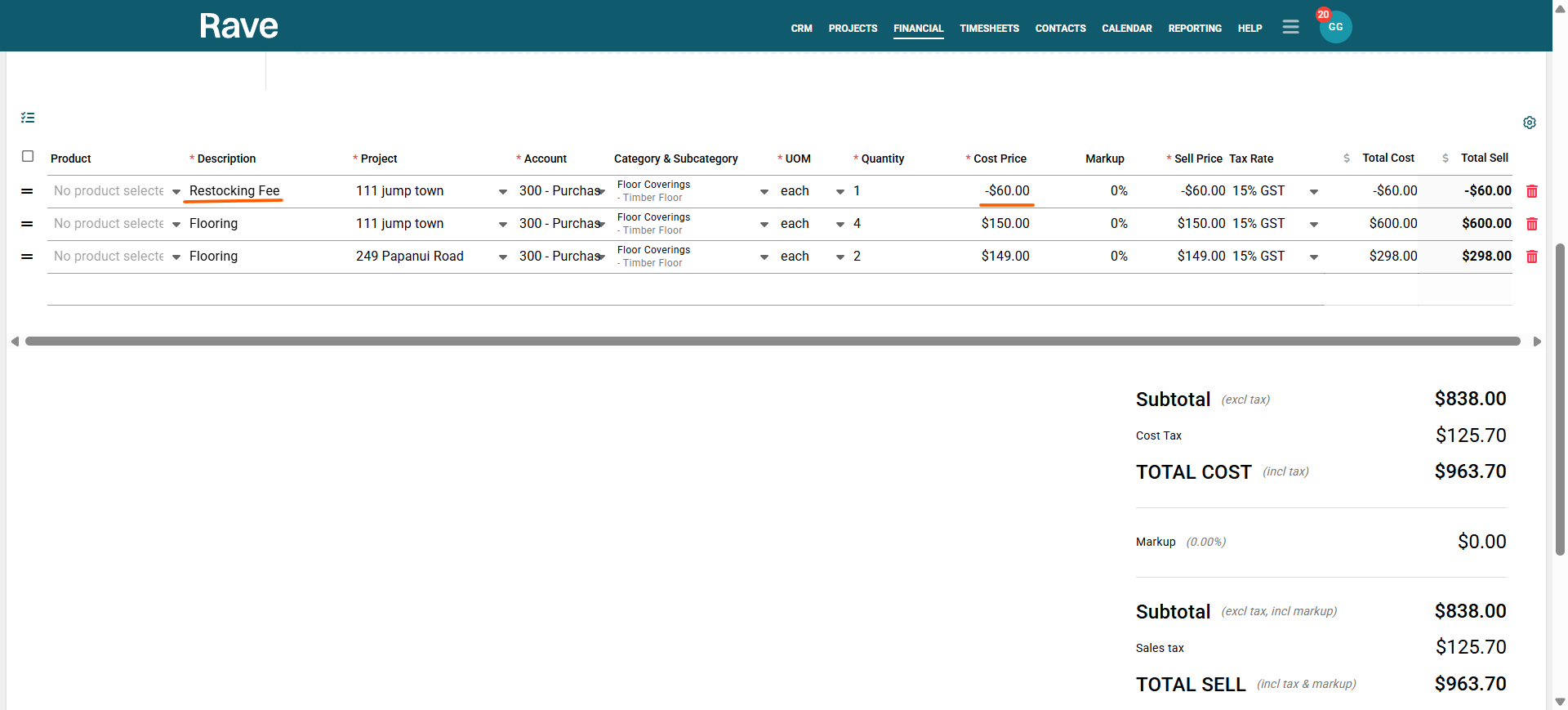The image size is (1568, 710).
Task: Open the hamburger menu in header
Action: [1290, 27]
